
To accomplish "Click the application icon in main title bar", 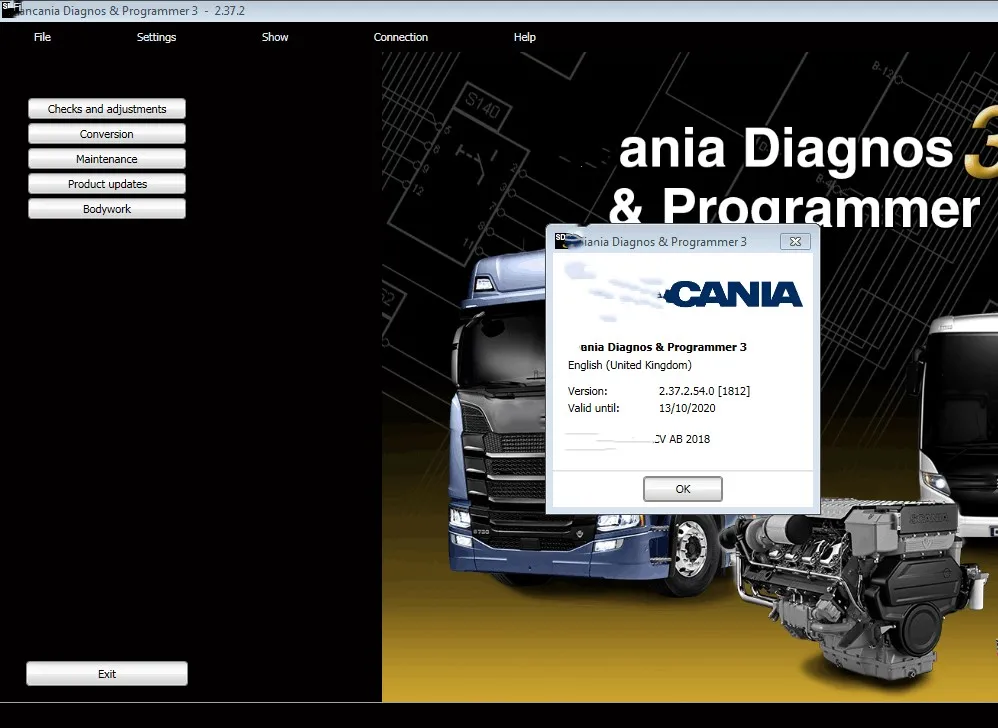I will 11,10.
